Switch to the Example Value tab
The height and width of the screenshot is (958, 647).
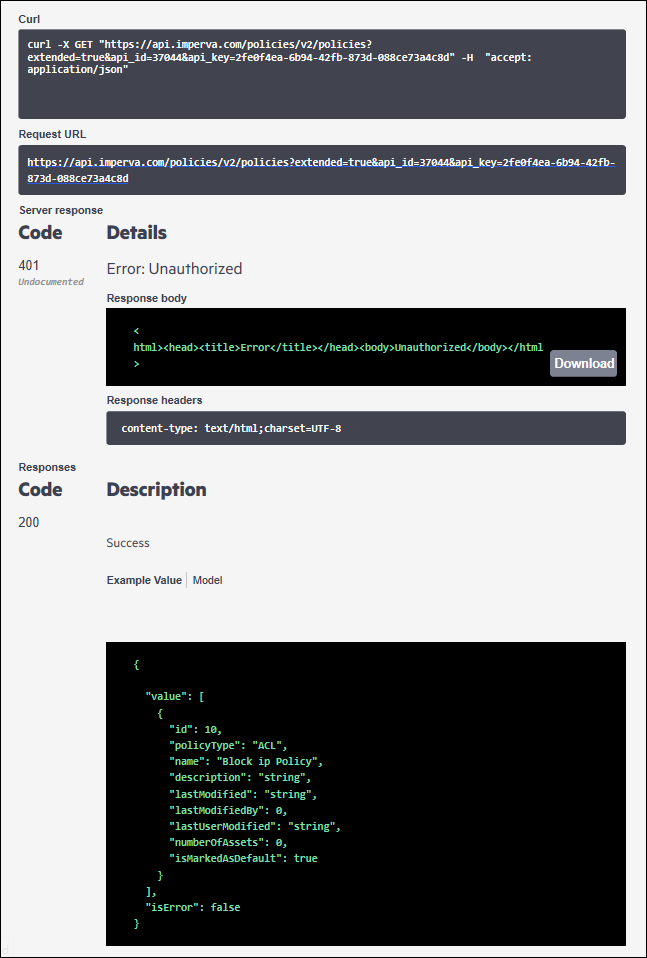coord(144,580)
